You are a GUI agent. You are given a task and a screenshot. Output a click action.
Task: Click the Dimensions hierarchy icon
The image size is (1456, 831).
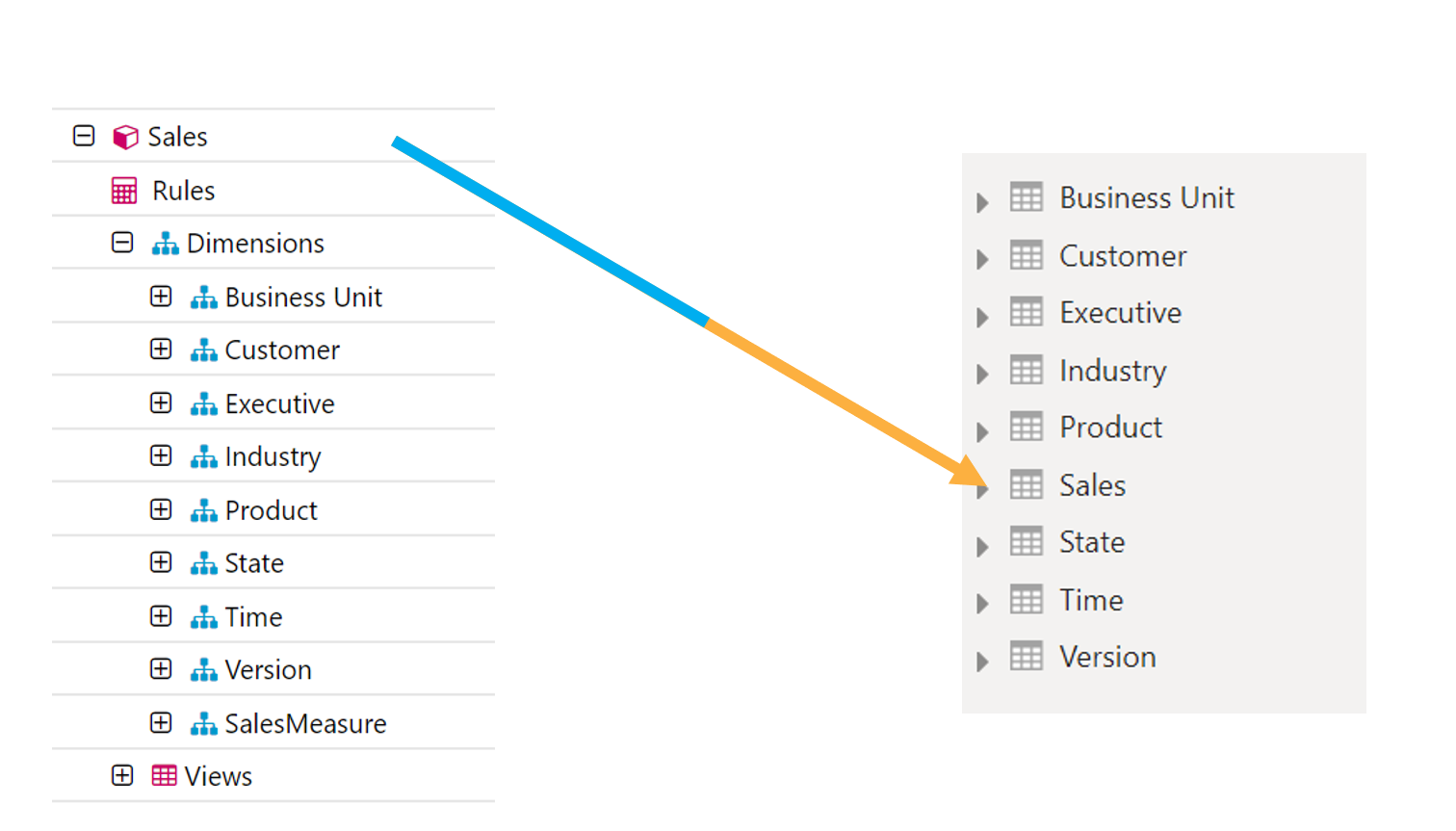[165, 244]
